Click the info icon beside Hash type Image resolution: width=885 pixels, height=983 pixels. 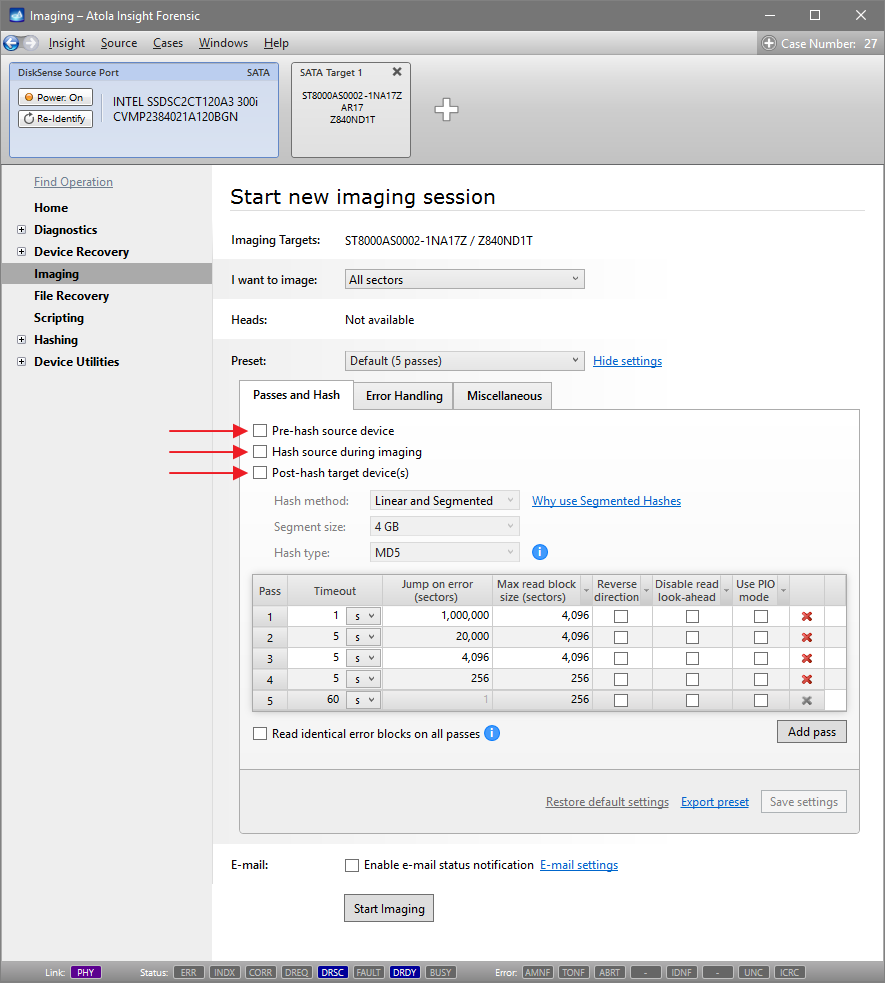coord(538,551)
